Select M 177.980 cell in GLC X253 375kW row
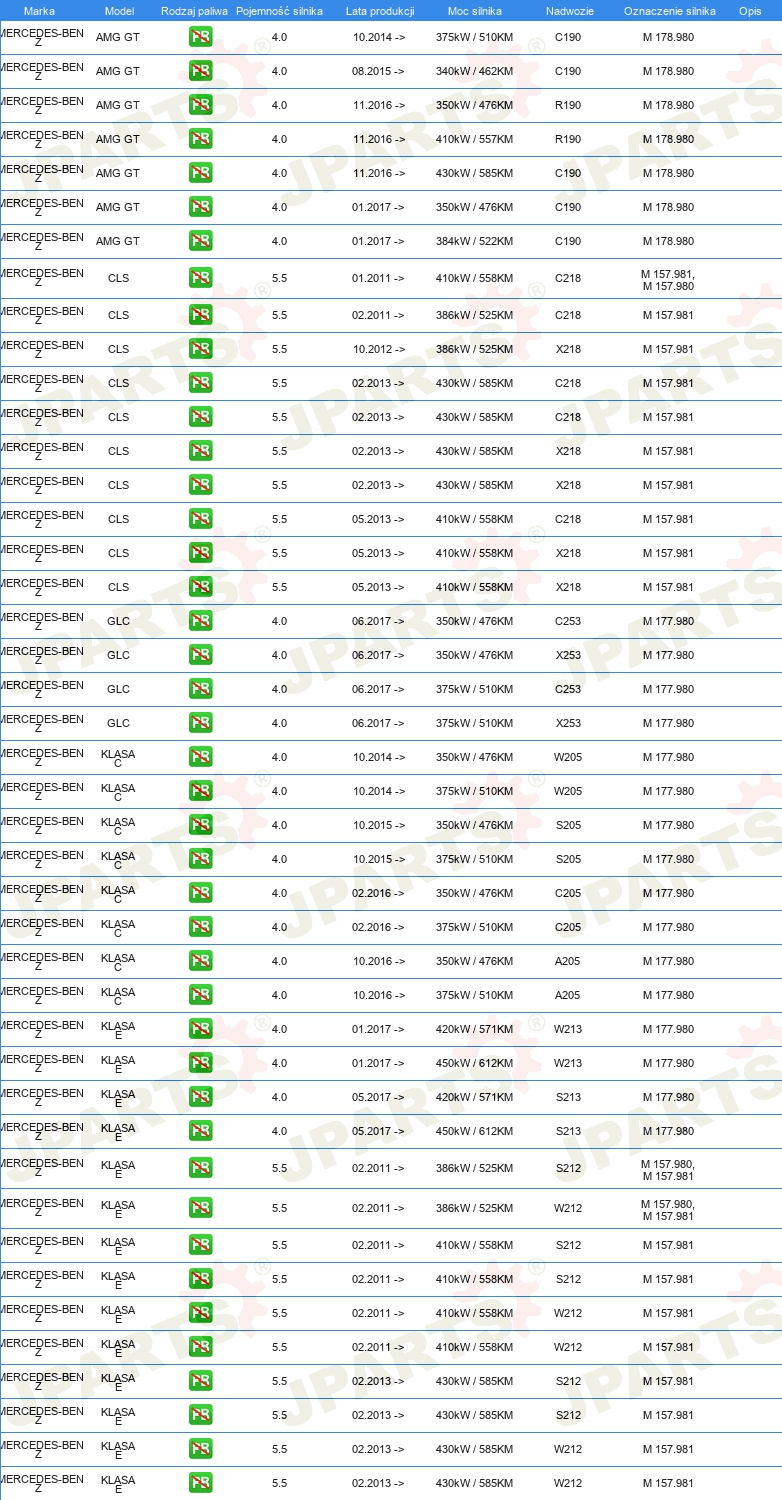Screen dimensions: 782x1500 click(668, 723)
